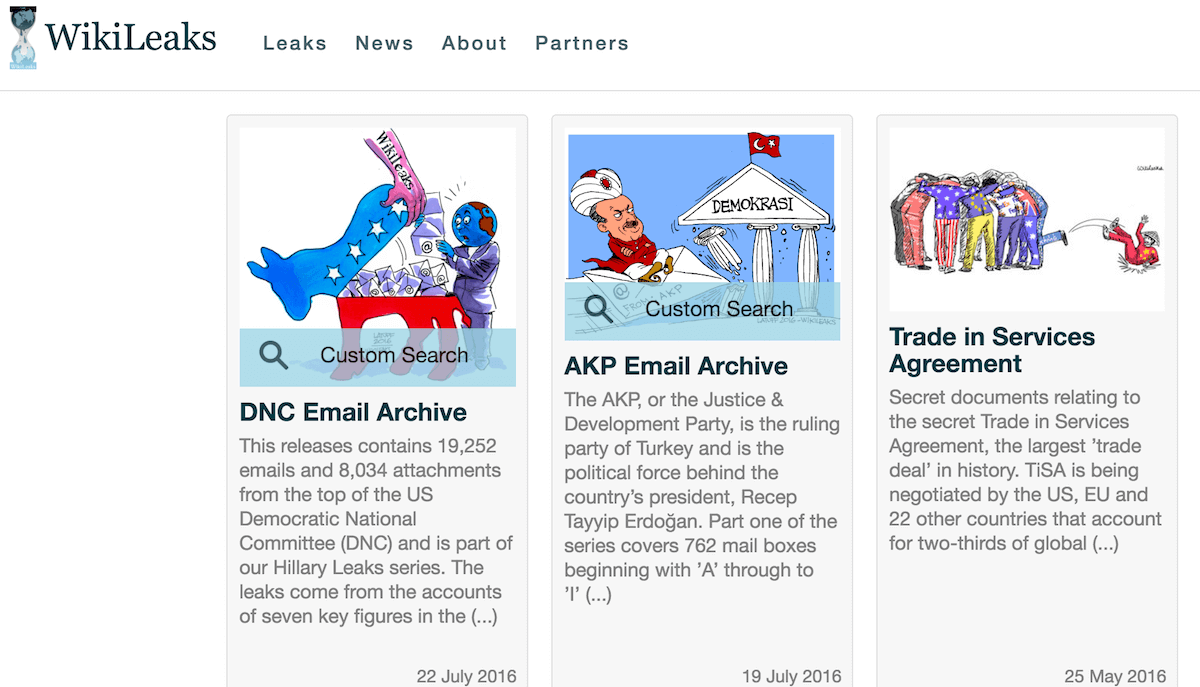Open the Trade in Services huddle cartoon
This screenshot has height=687, width=1200.
click(1027, 218)
